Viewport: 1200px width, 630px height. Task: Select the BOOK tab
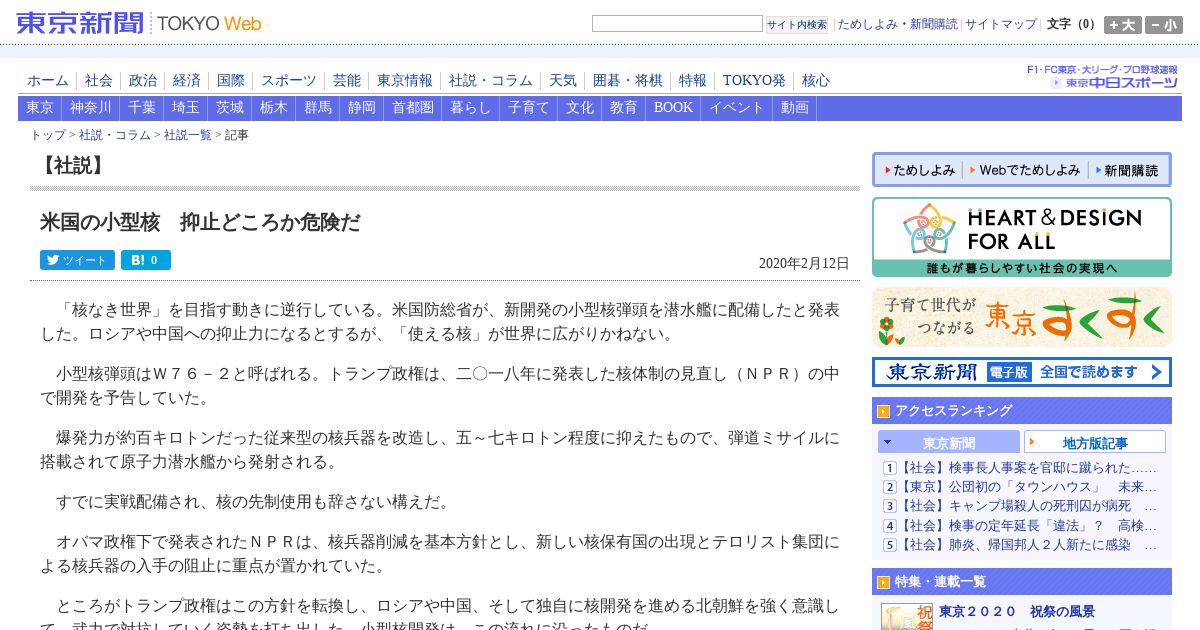(x=673, y=108)
